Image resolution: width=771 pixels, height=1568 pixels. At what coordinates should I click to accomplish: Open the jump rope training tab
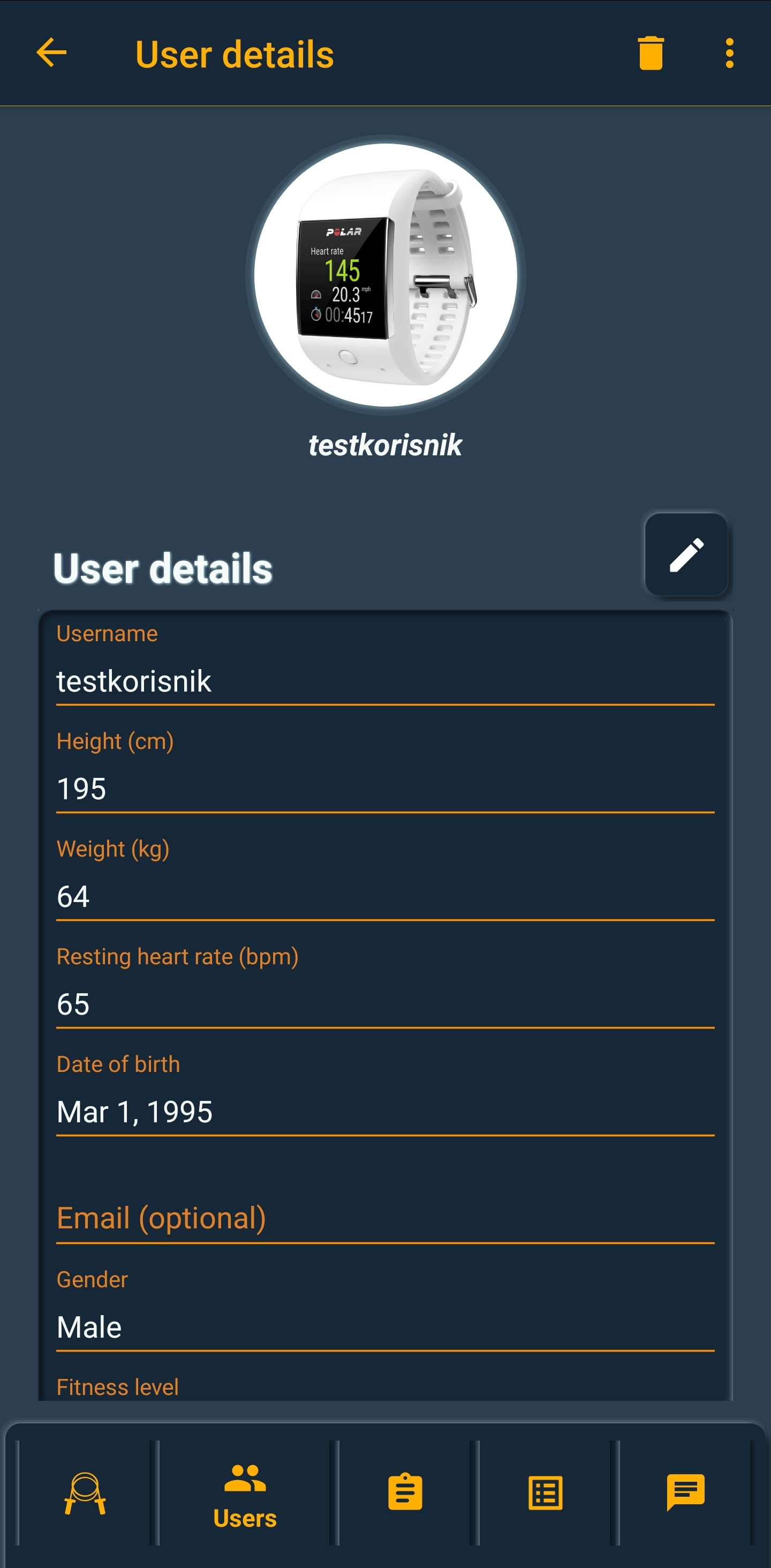(85, 1493)
